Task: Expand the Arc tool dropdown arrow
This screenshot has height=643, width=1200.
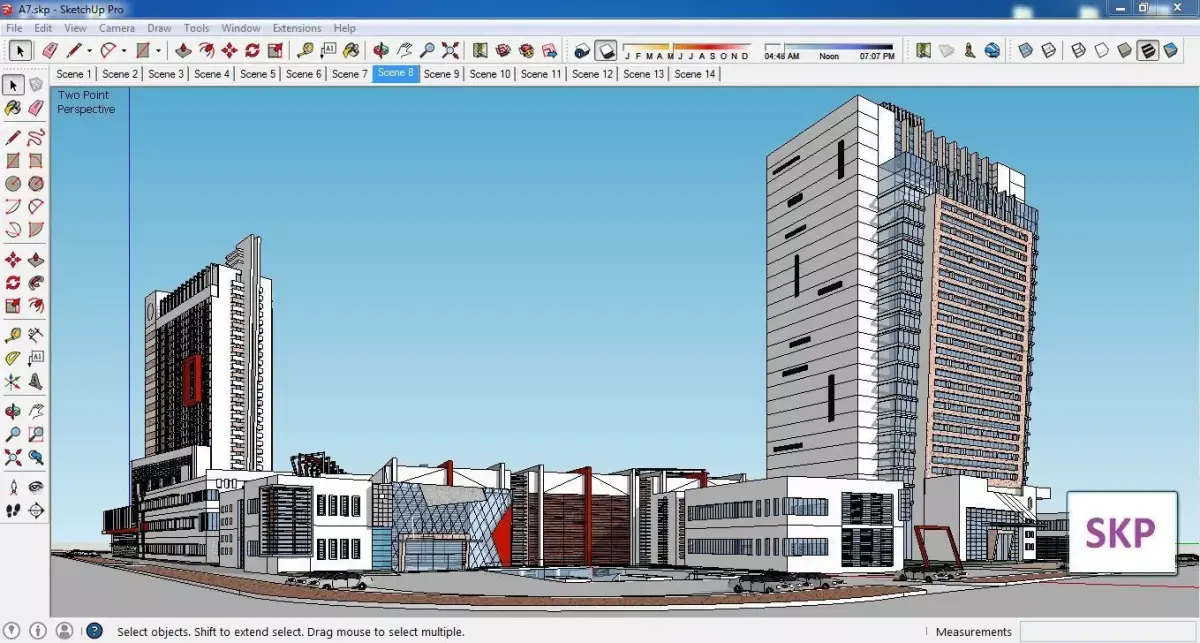Action: 124,50
